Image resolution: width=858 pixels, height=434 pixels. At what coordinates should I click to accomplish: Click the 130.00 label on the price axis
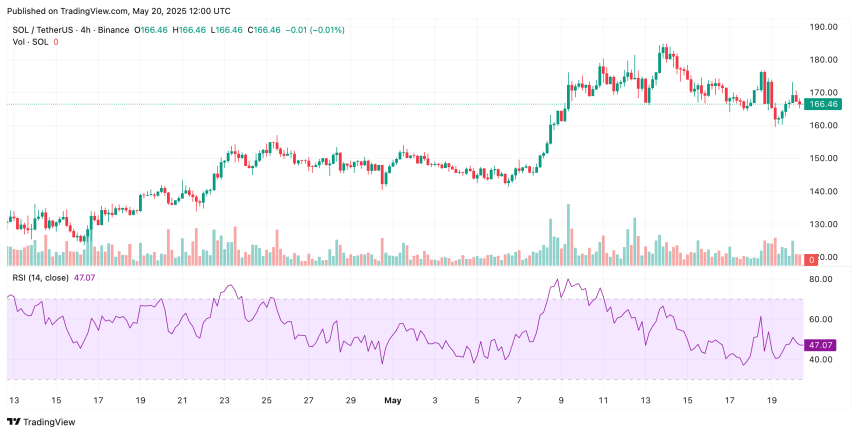pos(822,224)
